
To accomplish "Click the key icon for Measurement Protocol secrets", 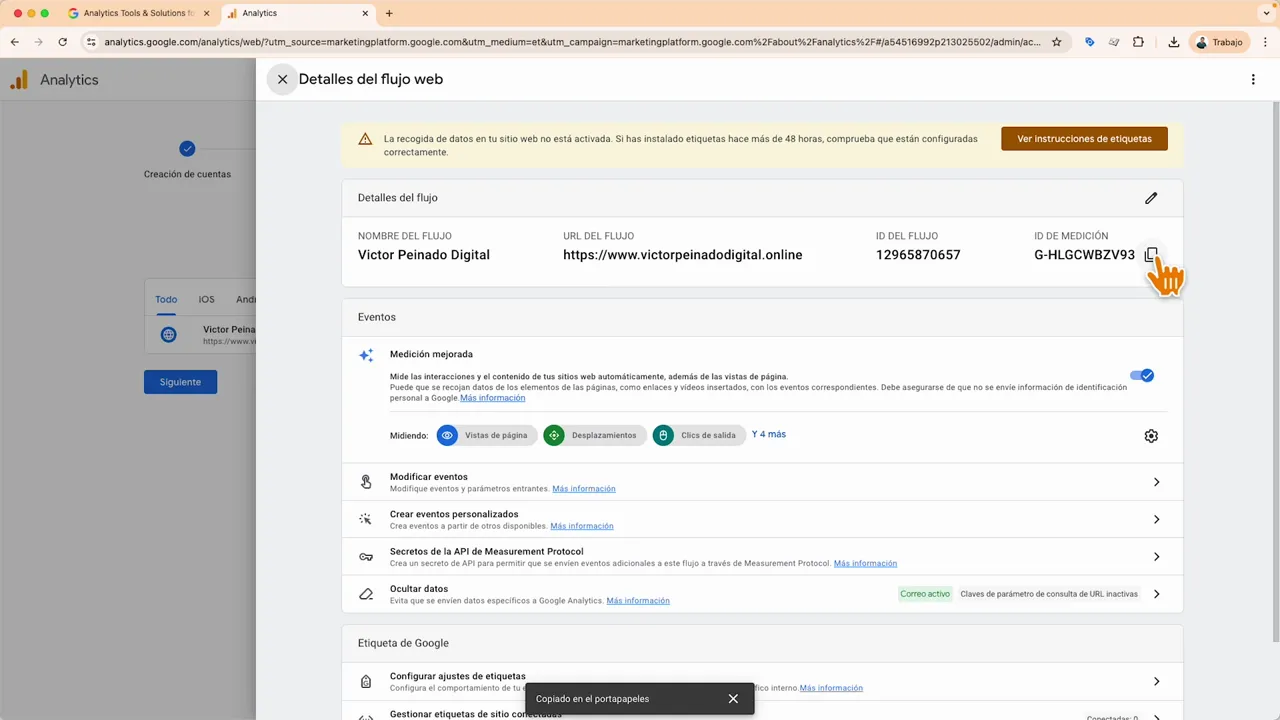I will (x=366, y=556).
